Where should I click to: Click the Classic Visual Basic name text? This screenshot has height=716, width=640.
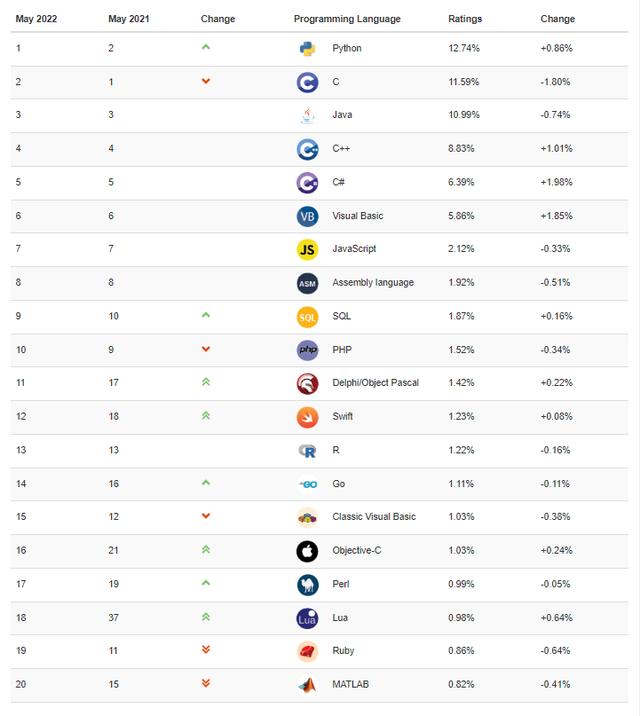(x=374, y=516)
